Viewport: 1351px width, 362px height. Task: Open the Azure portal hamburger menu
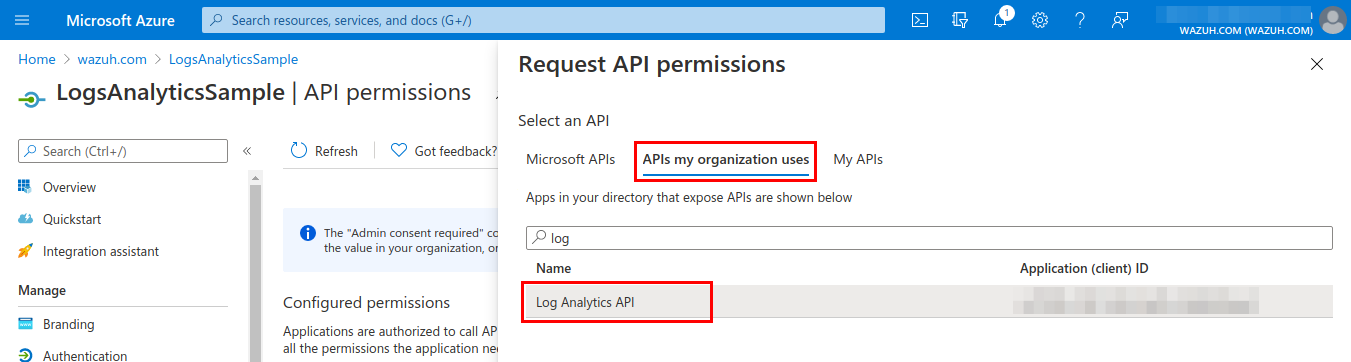pyautogui.click(x=23, y=20)
